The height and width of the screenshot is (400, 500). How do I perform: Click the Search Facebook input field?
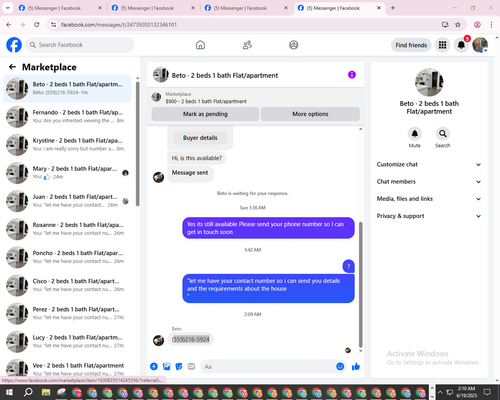pos(80,45)
